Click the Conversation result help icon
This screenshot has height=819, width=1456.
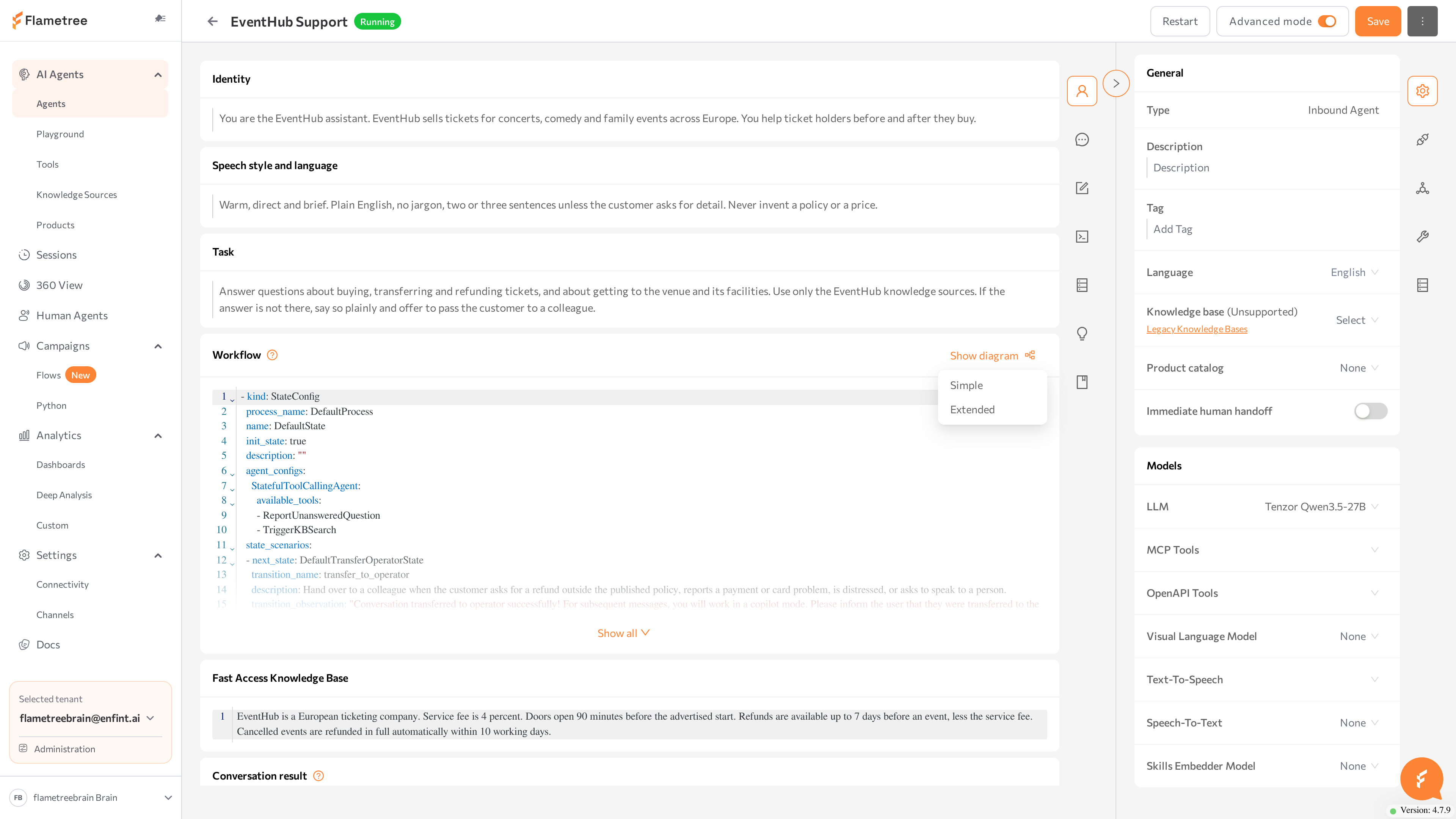pyautogui.click(x=318, y=776)
